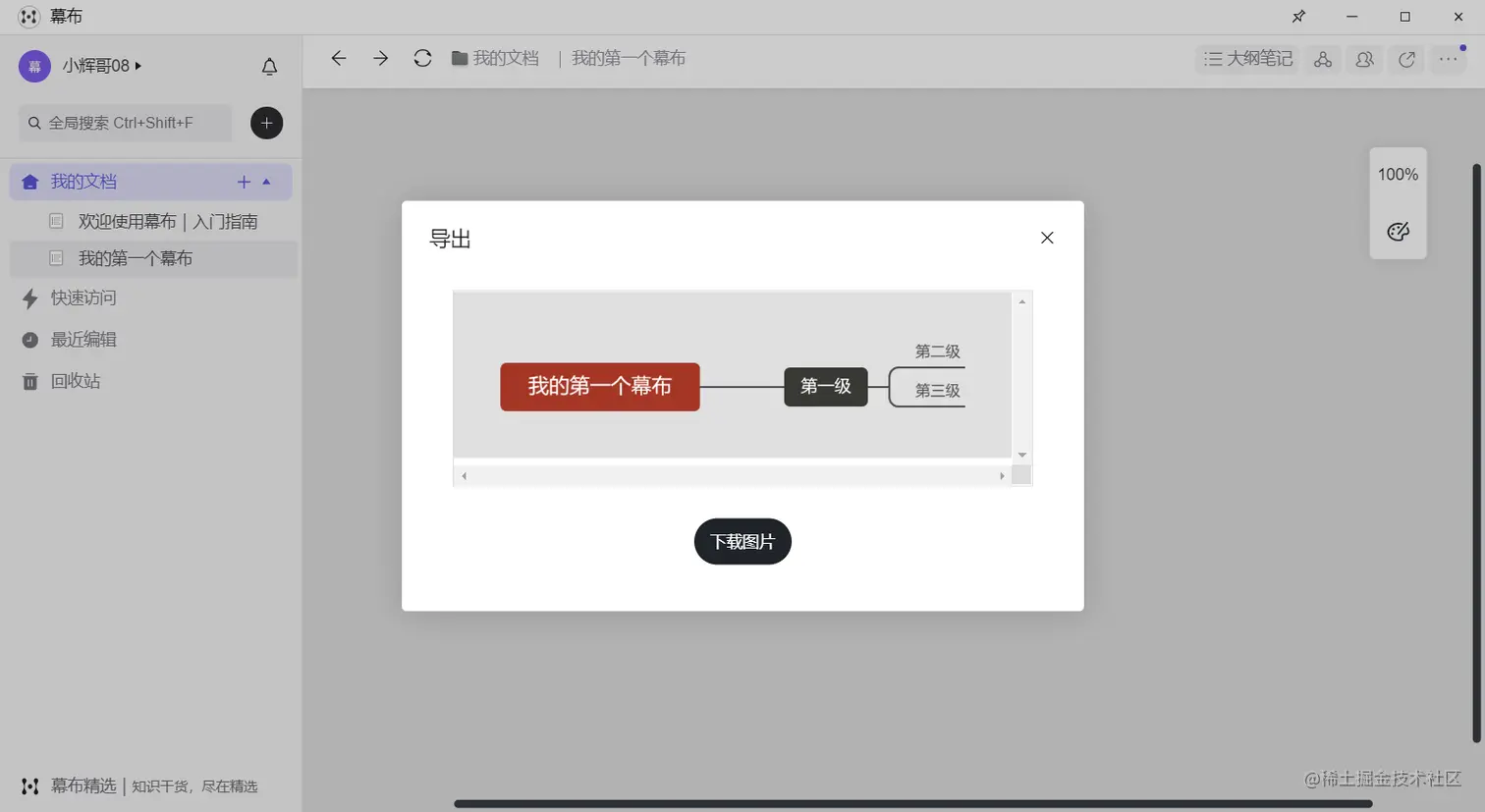Click the global search box
Image resolution: width=1485 pixels, height=812 pixels.
click(x=125, y=123)
